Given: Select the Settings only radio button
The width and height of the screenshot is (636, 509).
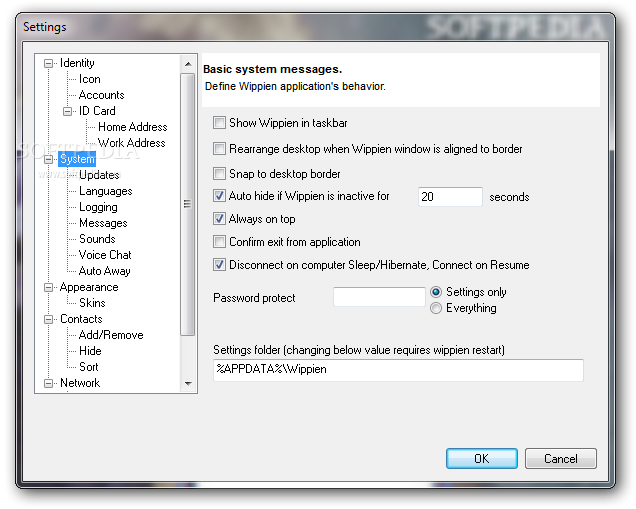Looking at the screenshot, I should (436, 292).
